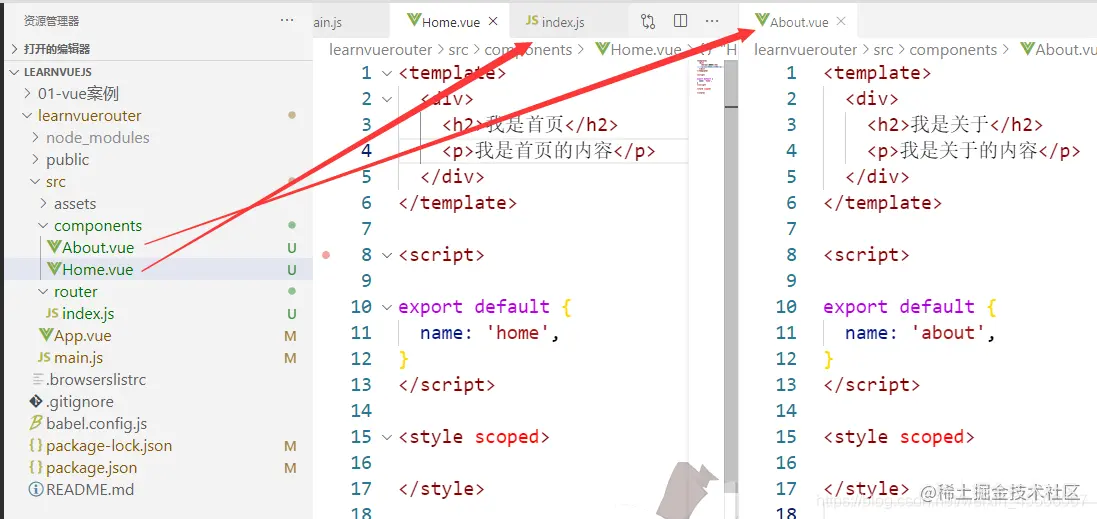Image resolution: width=1097 pixels, height=519 pixels.
Task: Fold the template block at line 1
Action: (x=387, y=73)
